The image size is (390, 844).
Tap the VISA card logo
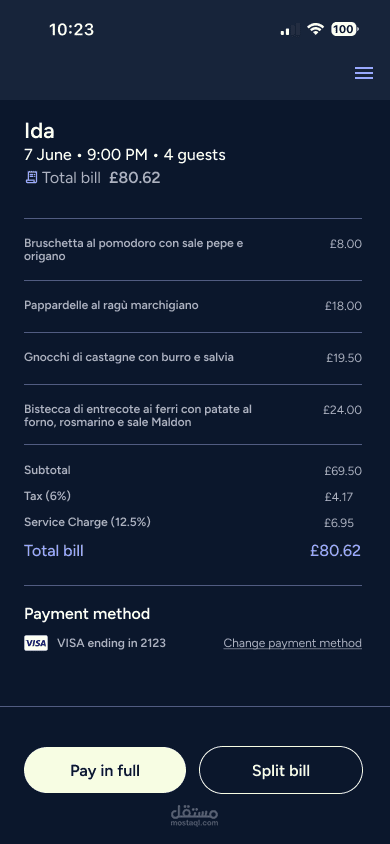[x=36, y=643]
